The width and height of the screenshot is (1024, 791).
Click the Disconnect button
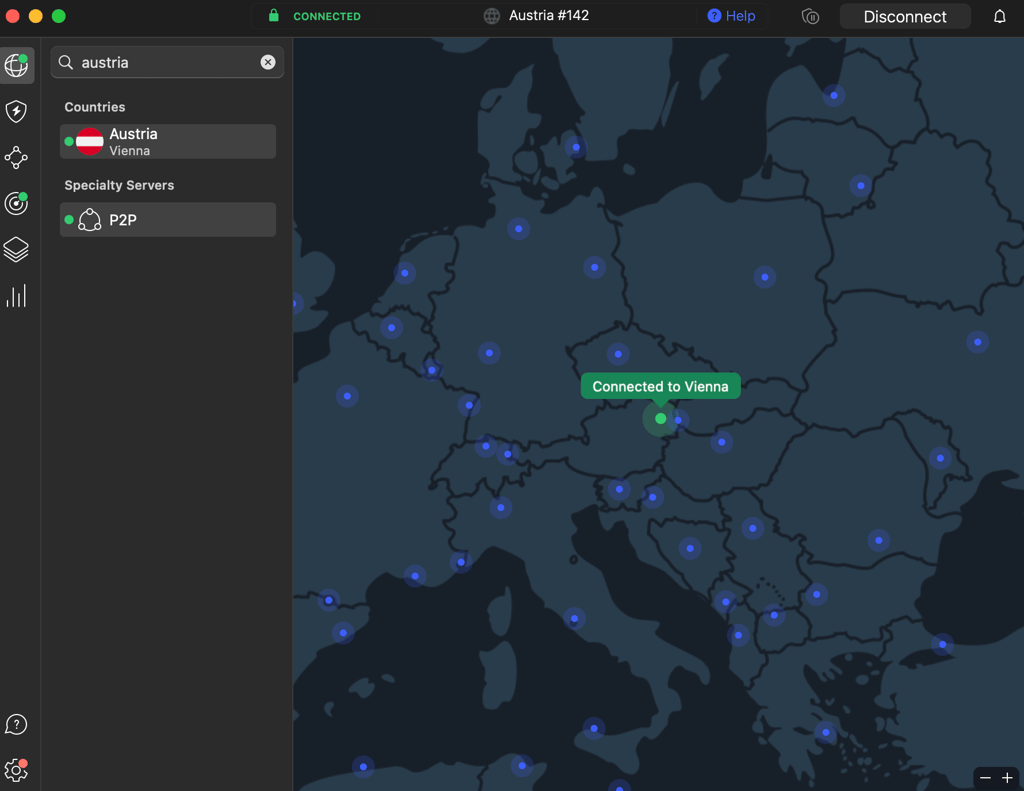(904, 16)
